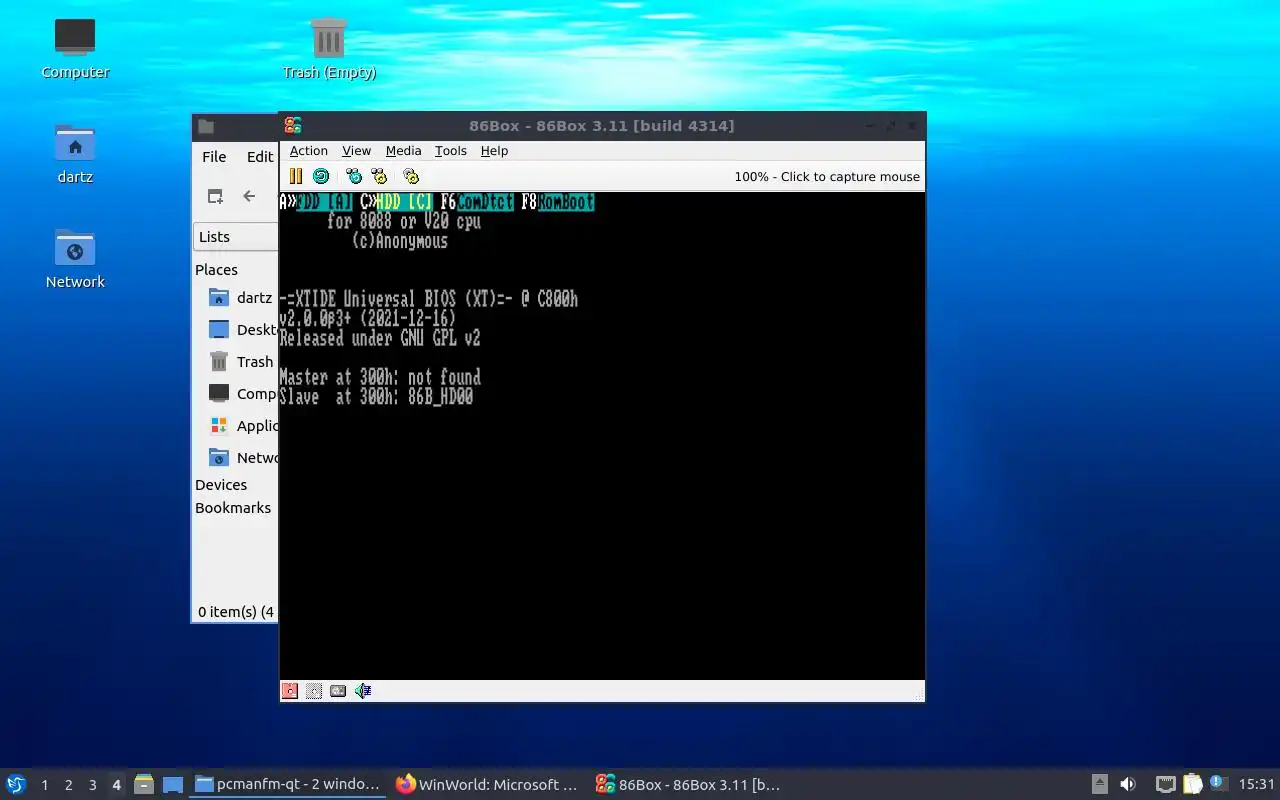Viewport: 1280px width, 800px height.
Task: Click '100% - Click to capture mouse' text
Action: point(827,176)
